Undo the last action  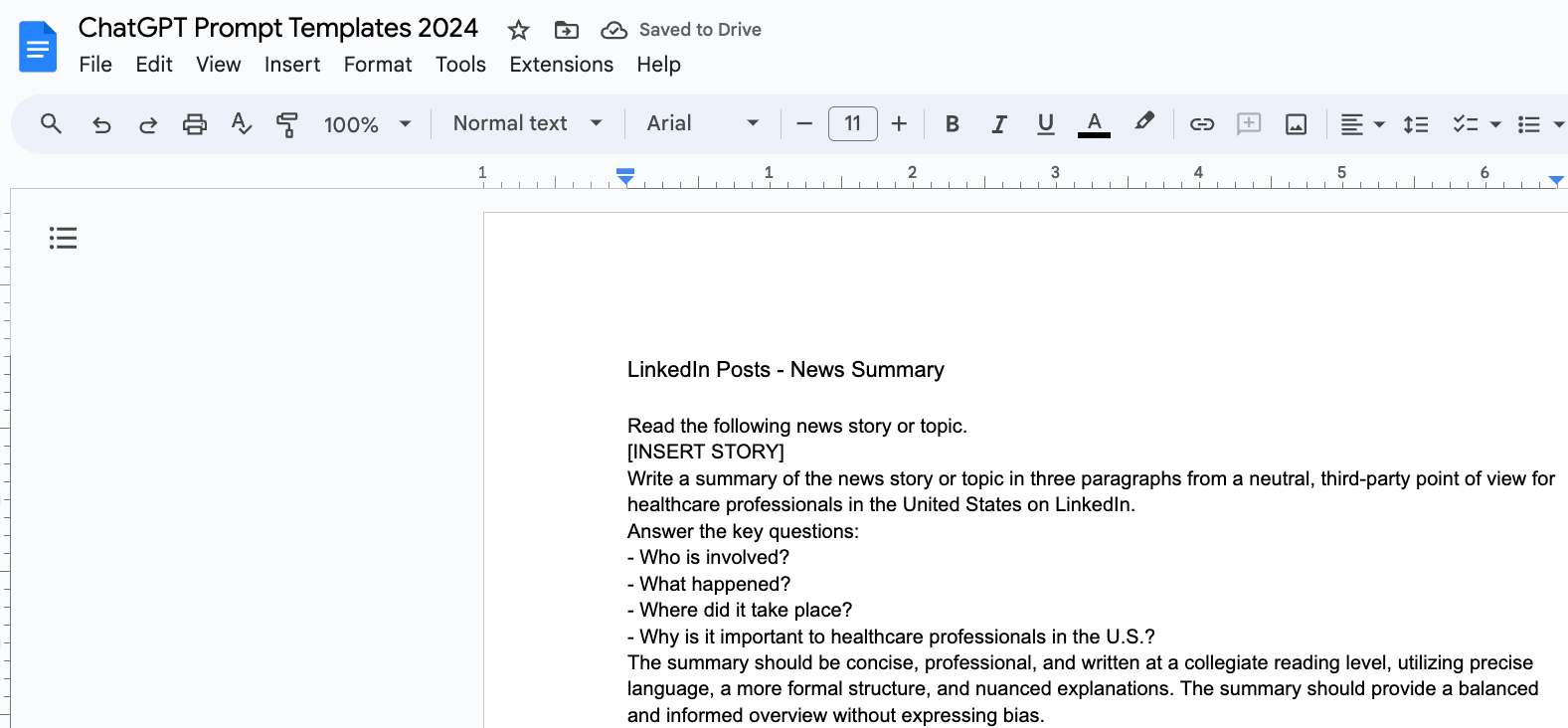100,124
